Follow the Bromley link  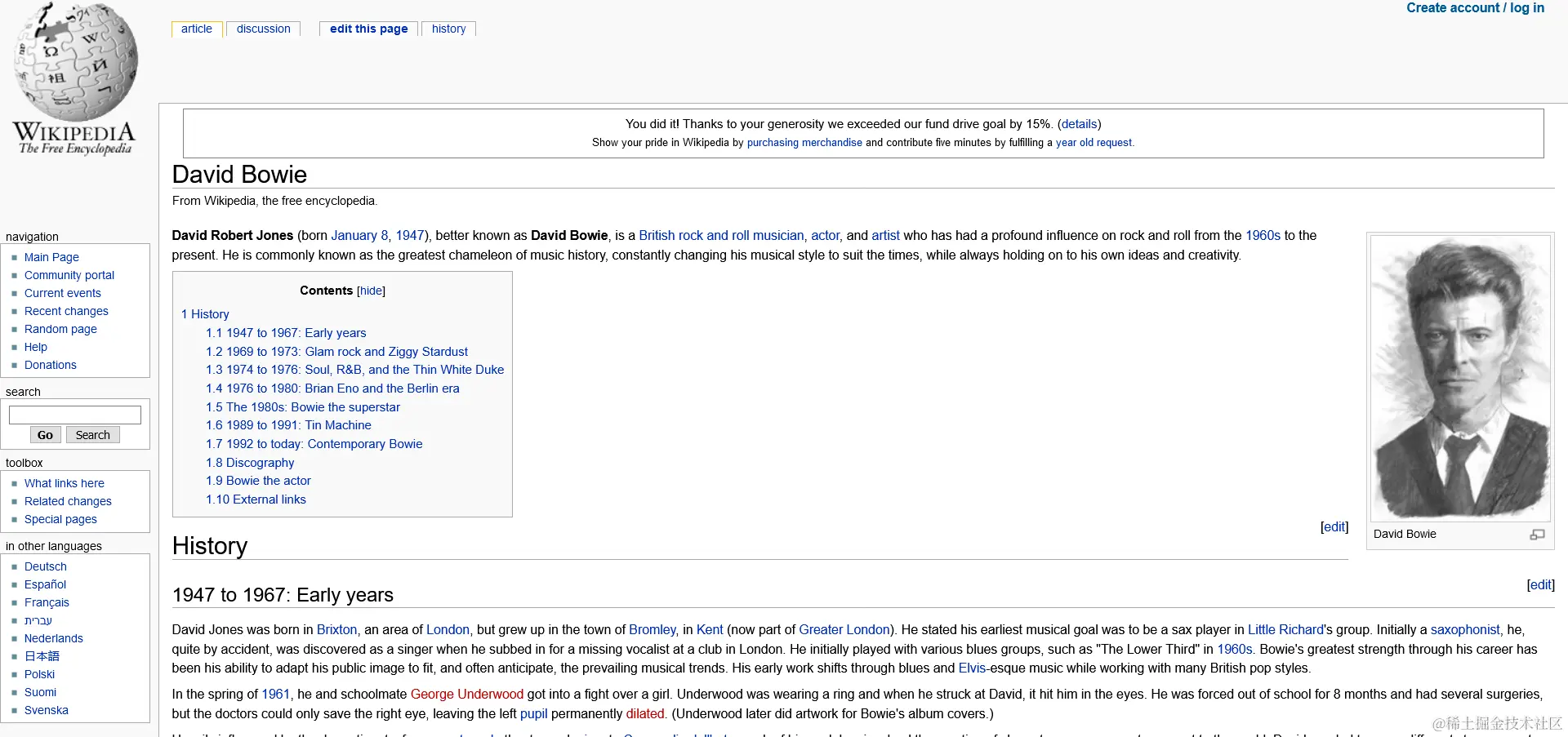tap(653, 630)
